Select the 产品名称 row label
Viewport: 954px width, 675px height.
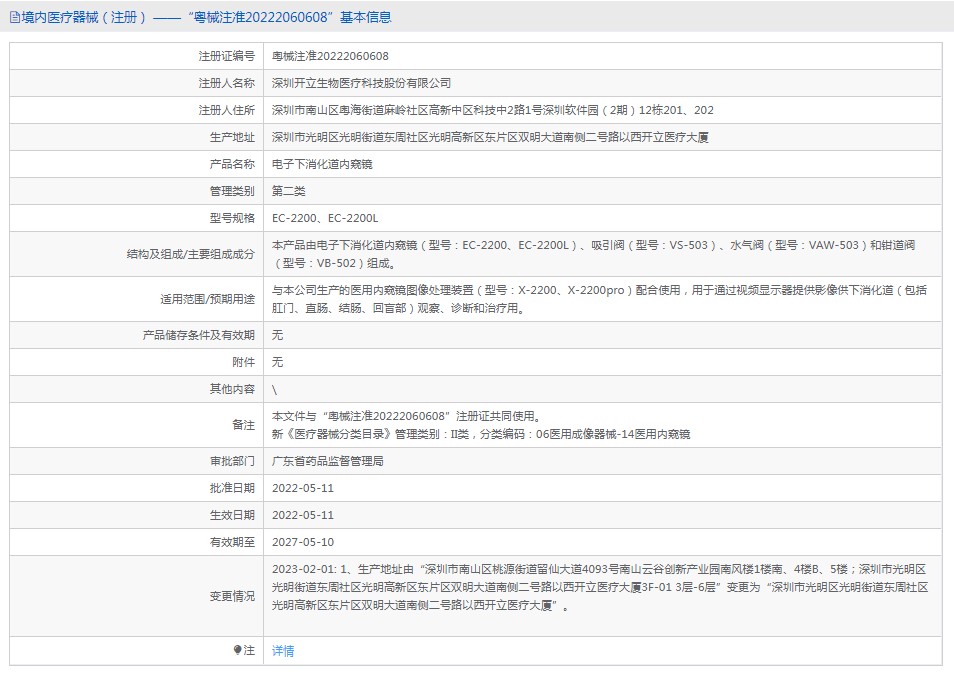pos(232,164)
